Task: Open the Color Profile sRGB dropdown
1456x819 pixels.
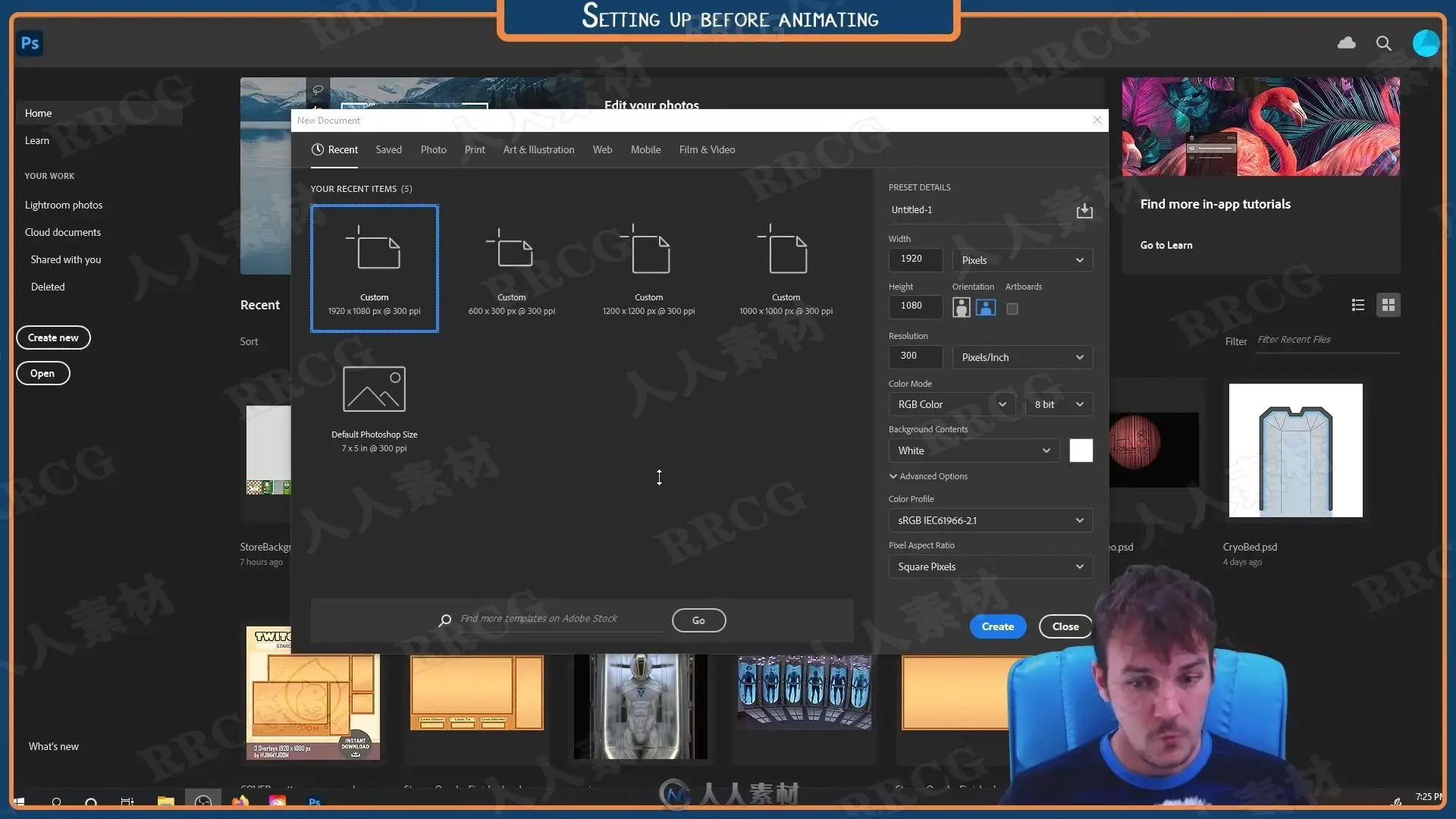Action: point(990,520)
